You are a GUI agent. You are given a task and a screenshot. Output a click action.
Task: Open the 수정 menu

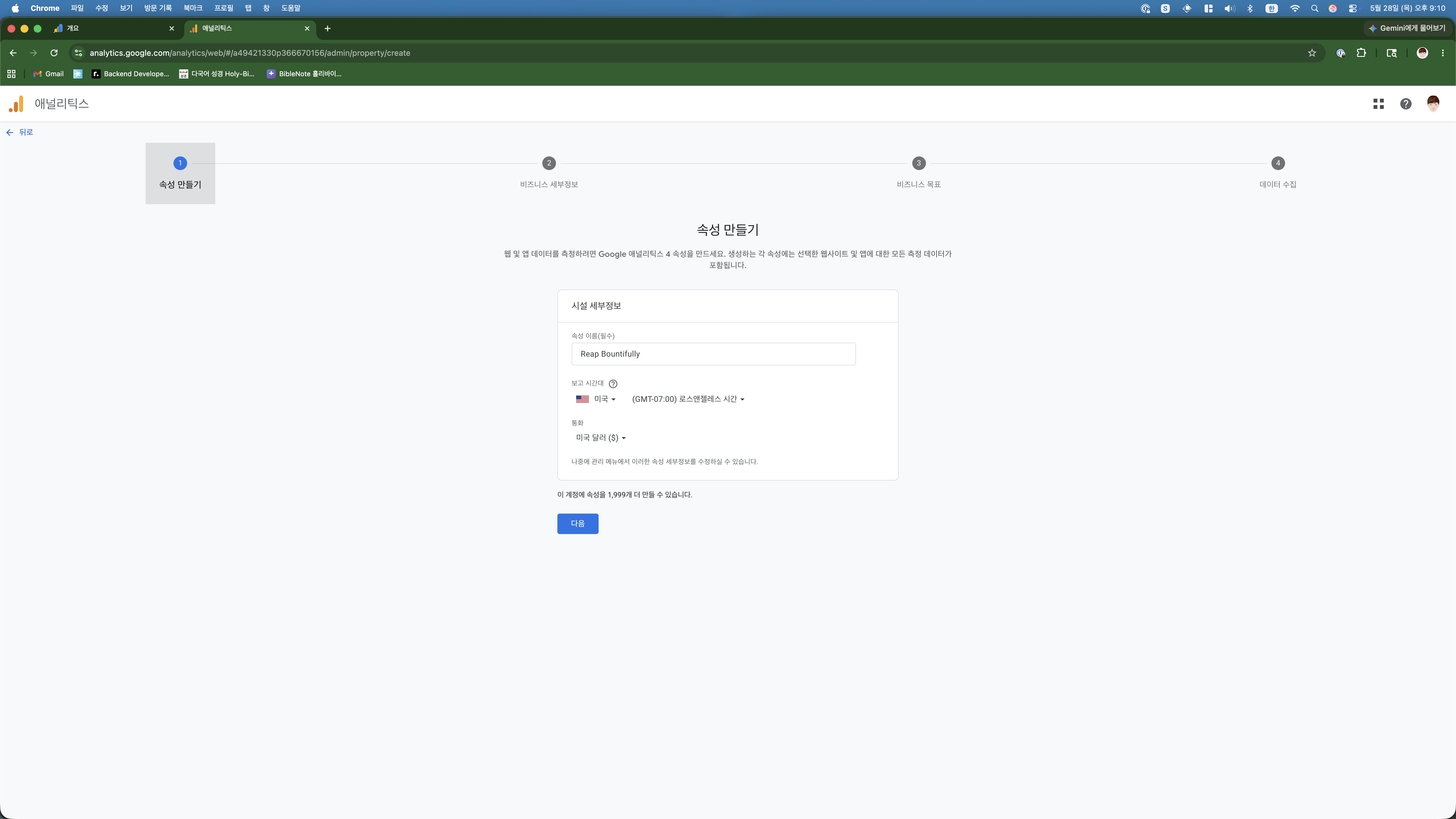[102, 9]
